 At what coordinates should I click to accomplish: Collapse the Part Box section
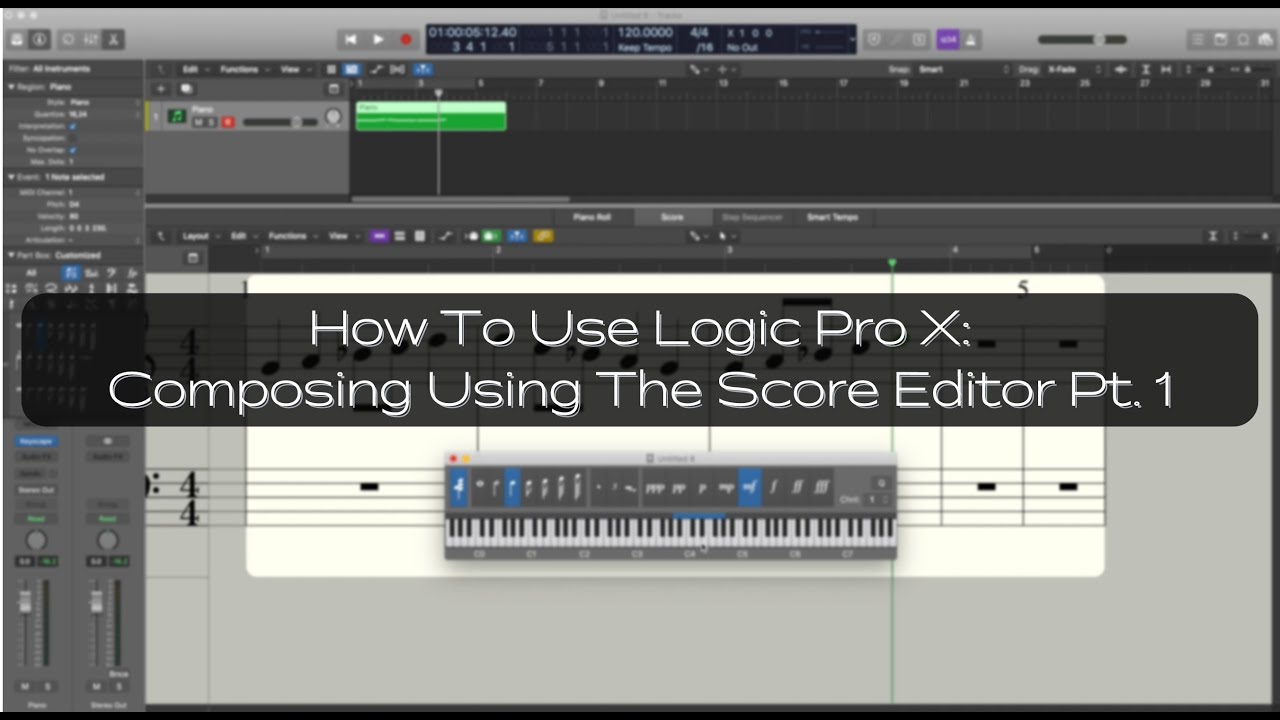tap(12, 255)
